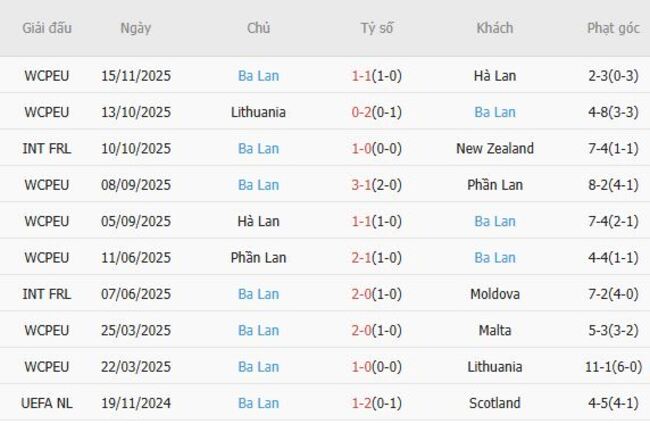
Task: Click the 0-2 score of Lithuania match
Action: [x=363, y=112]
